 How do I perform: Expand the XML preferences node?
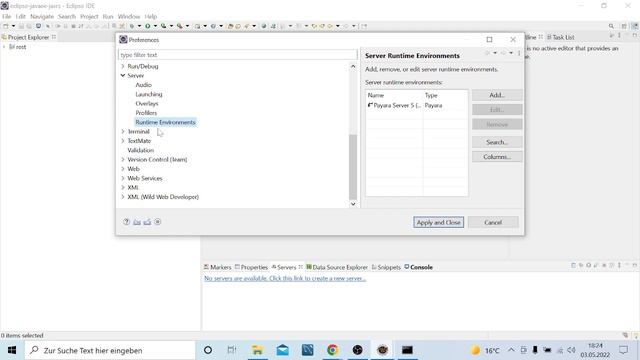coord(123,188)
